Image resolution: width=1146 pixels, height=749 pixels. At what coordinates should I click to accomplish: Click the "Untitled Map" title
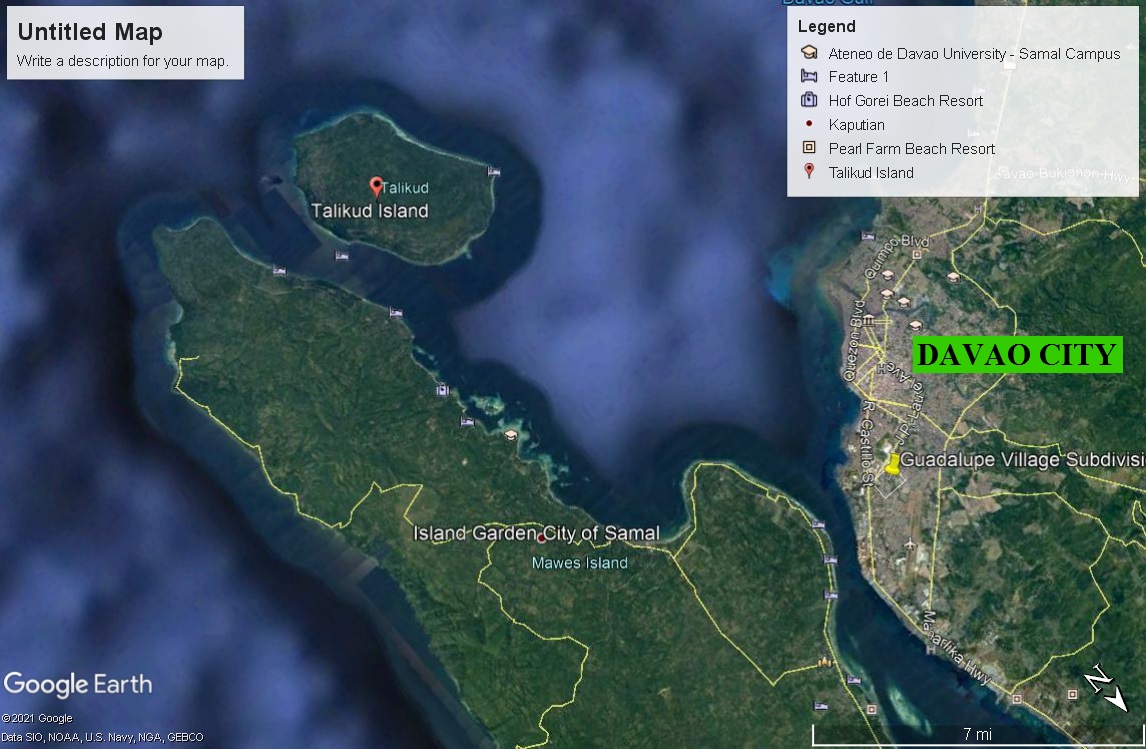tap(90, 32)
